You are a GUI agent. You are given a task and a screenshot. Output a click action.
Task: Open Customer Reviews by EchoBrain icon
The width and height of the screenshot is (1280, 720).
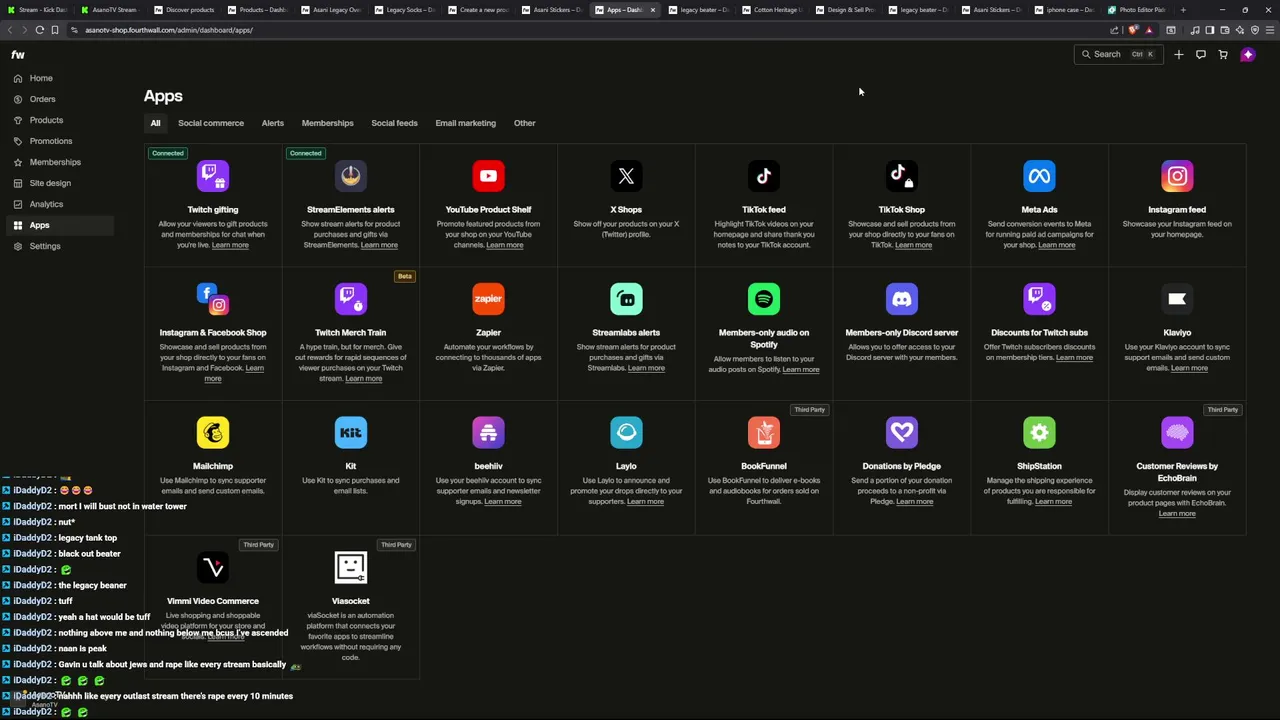click(1177, 432)
